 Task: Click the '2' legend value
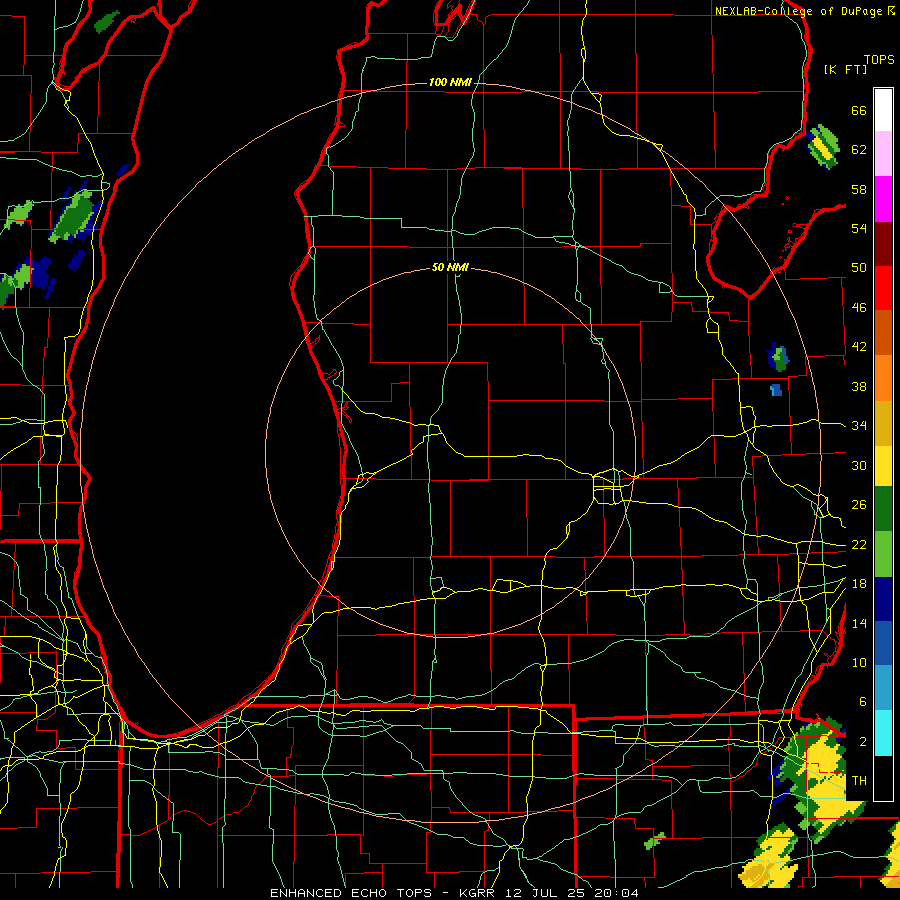863,742
